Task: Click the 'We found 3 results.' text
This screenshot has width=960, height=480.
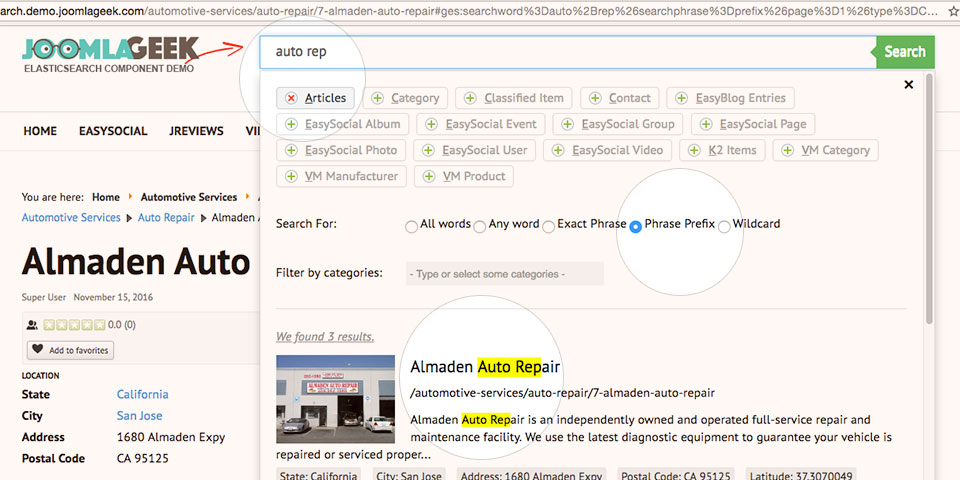Action: click(325, 337)
